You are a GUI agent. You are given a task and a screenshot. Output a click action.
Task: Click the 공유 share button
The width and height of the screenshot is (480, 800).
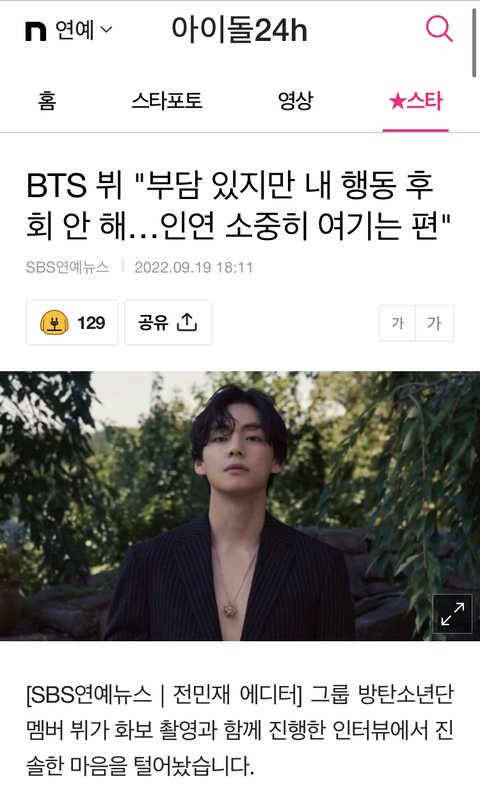click(x=168, y=322)
